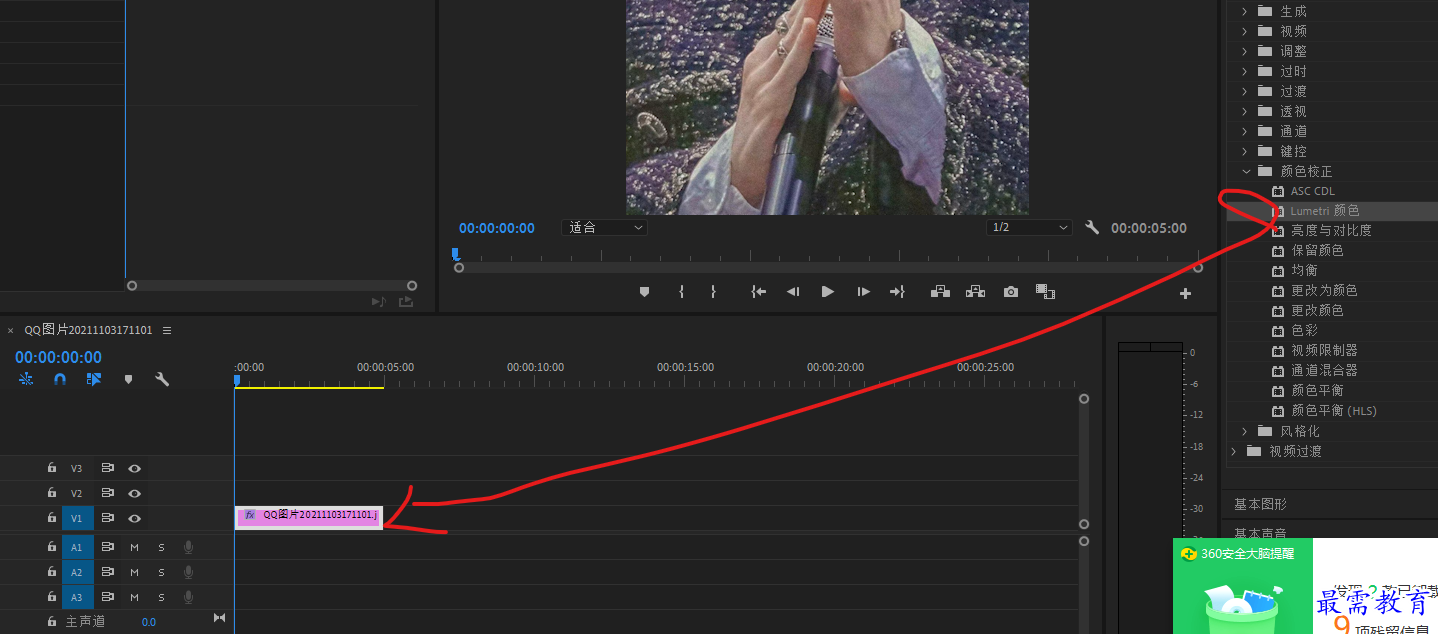Click the Program monitor scrub bar playhead
1438x634 pixels.
[455, 255]
